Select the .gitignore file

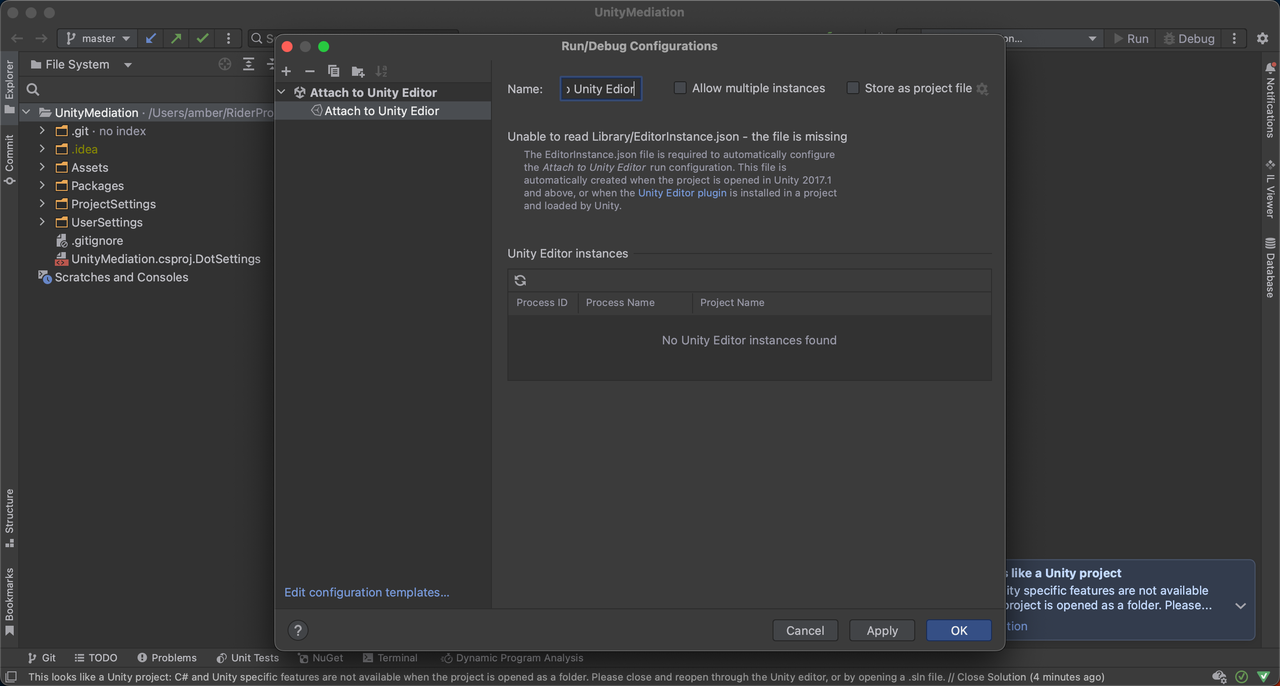point(97,240)
